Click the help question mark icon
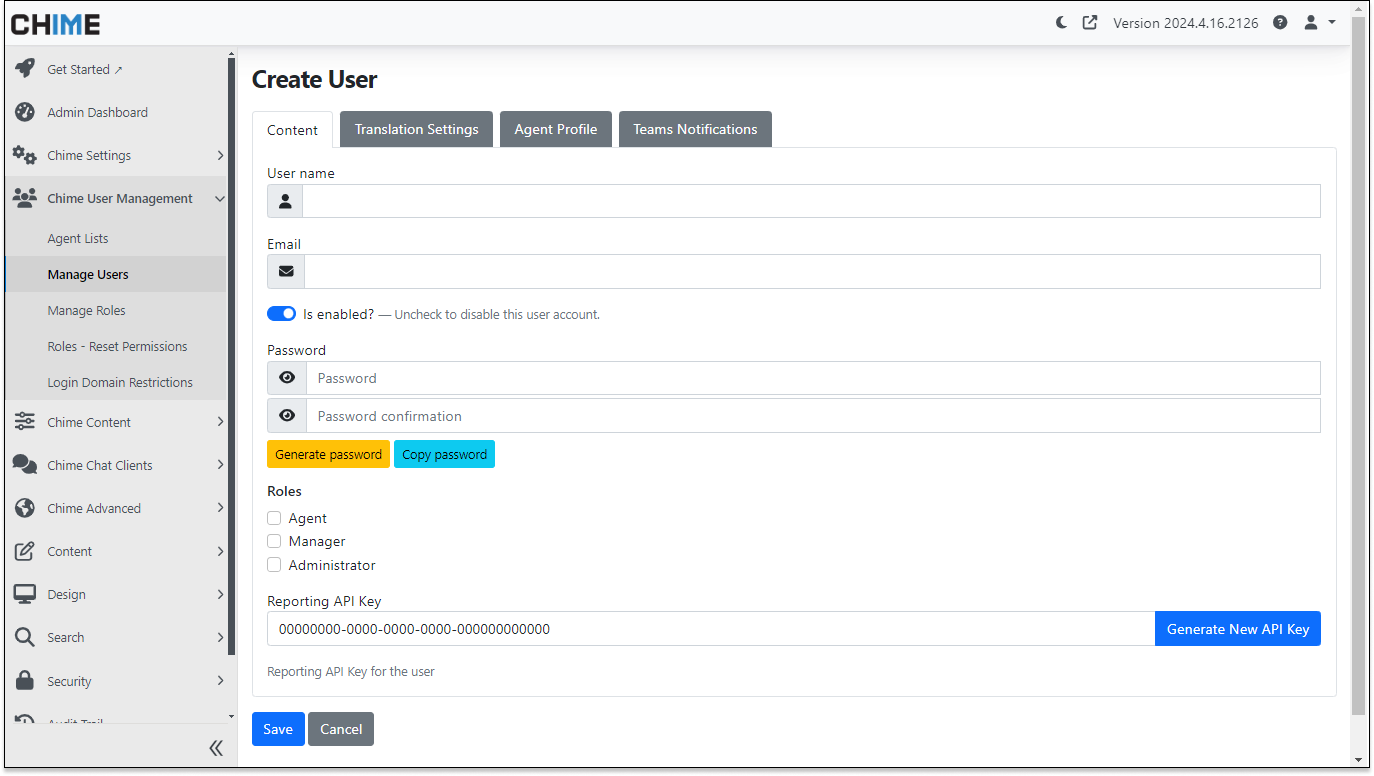Screen dimensions: 1374x776 [1279, 22]
